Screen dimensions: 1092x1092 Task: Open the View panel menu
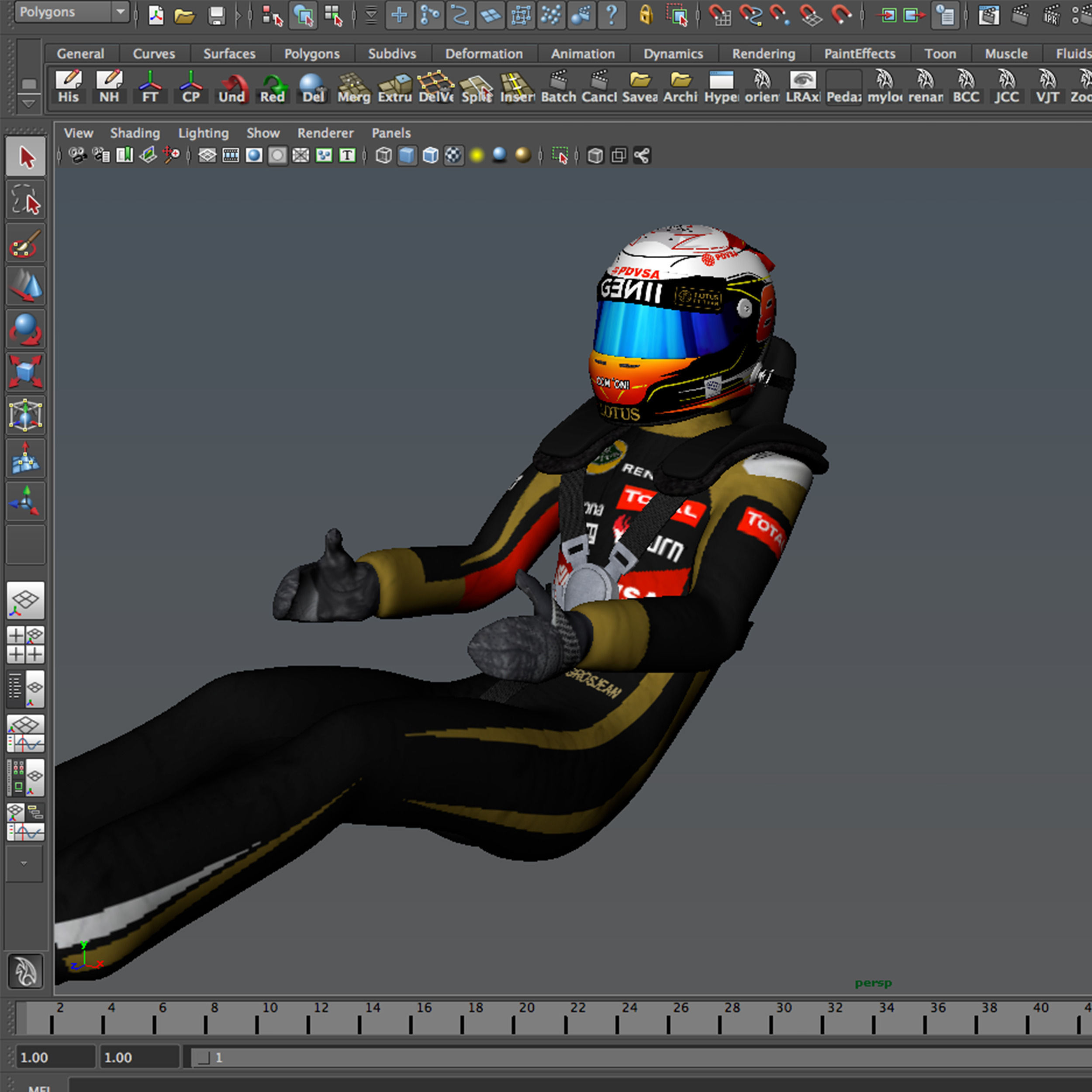pyautogui.click(x=78, y=133)
